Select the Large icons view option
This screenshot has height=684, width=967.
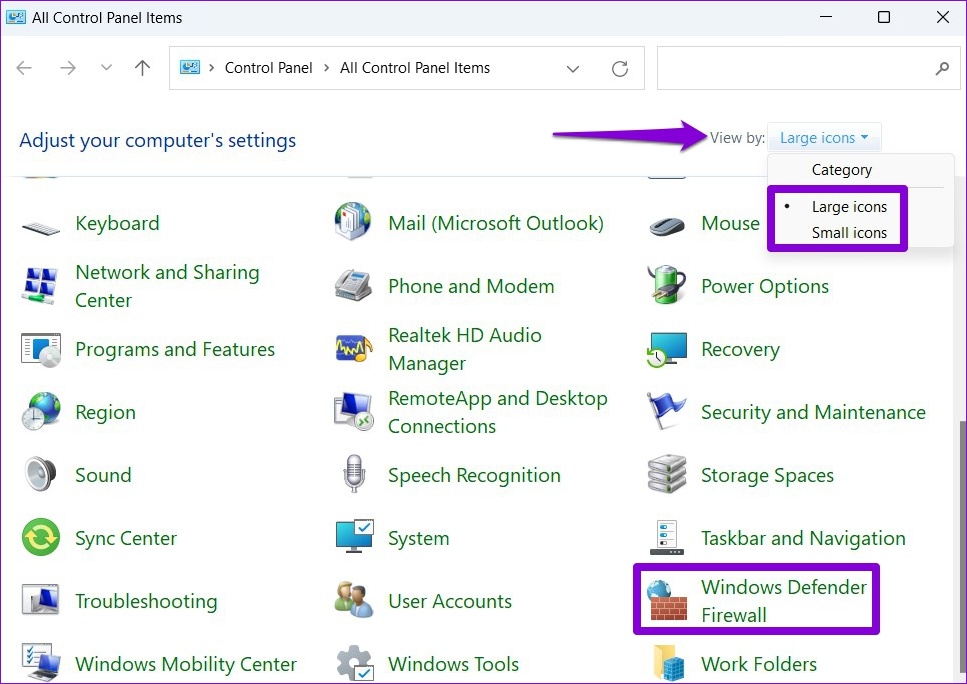[x=849, y=207]
